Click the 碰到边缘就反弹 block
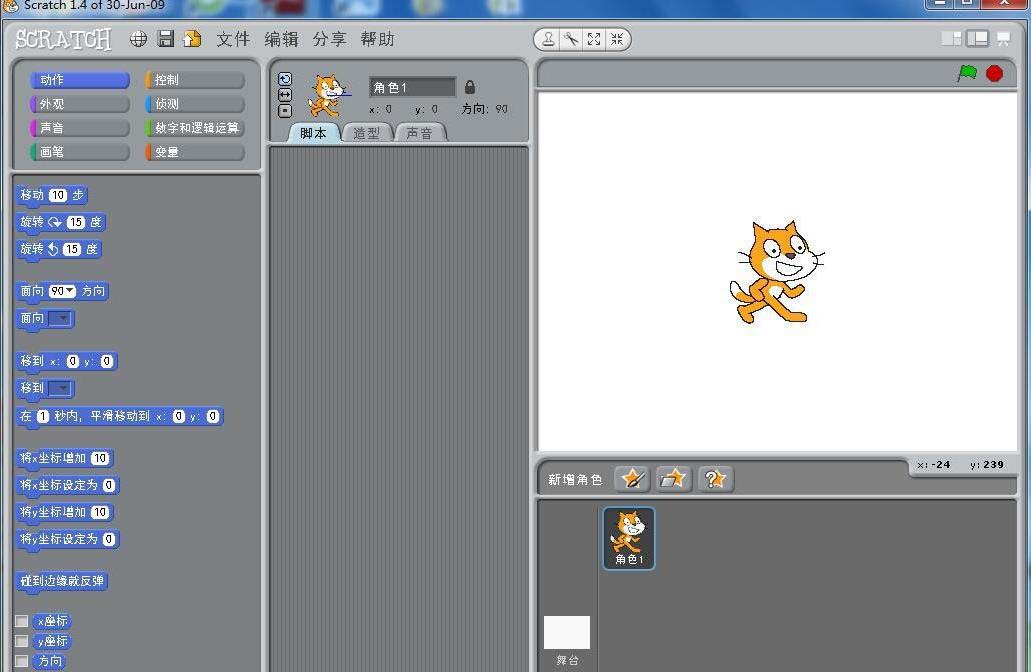This screenshot has width=1031, height=672. 62,581
